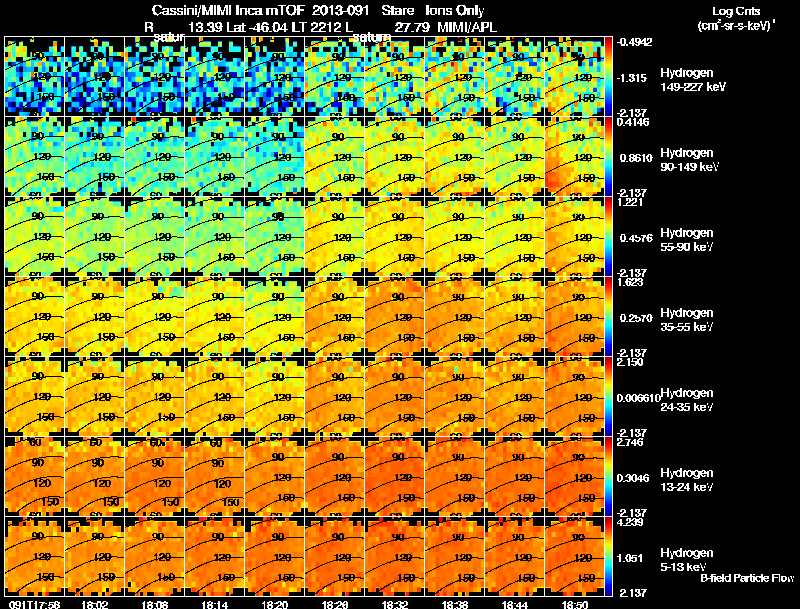Viewport: 800px width, 609px height.
Task: Click the '18:38' time axis label
Action: pyautogui.click(x=454, y=604)
